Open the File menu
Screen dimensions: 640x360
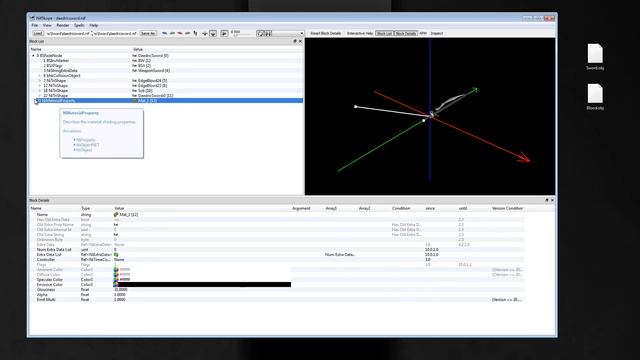click(35, 25)
